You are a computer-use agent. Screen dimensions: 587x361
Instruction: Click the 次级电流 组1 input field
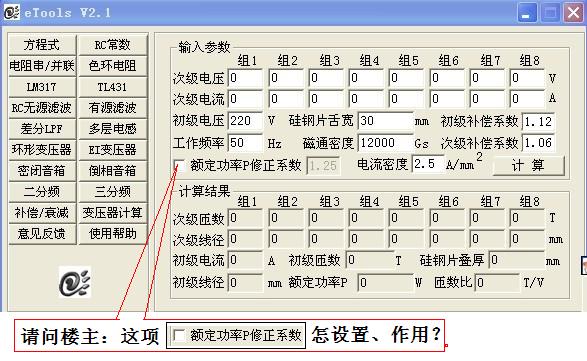coord(245,99)
